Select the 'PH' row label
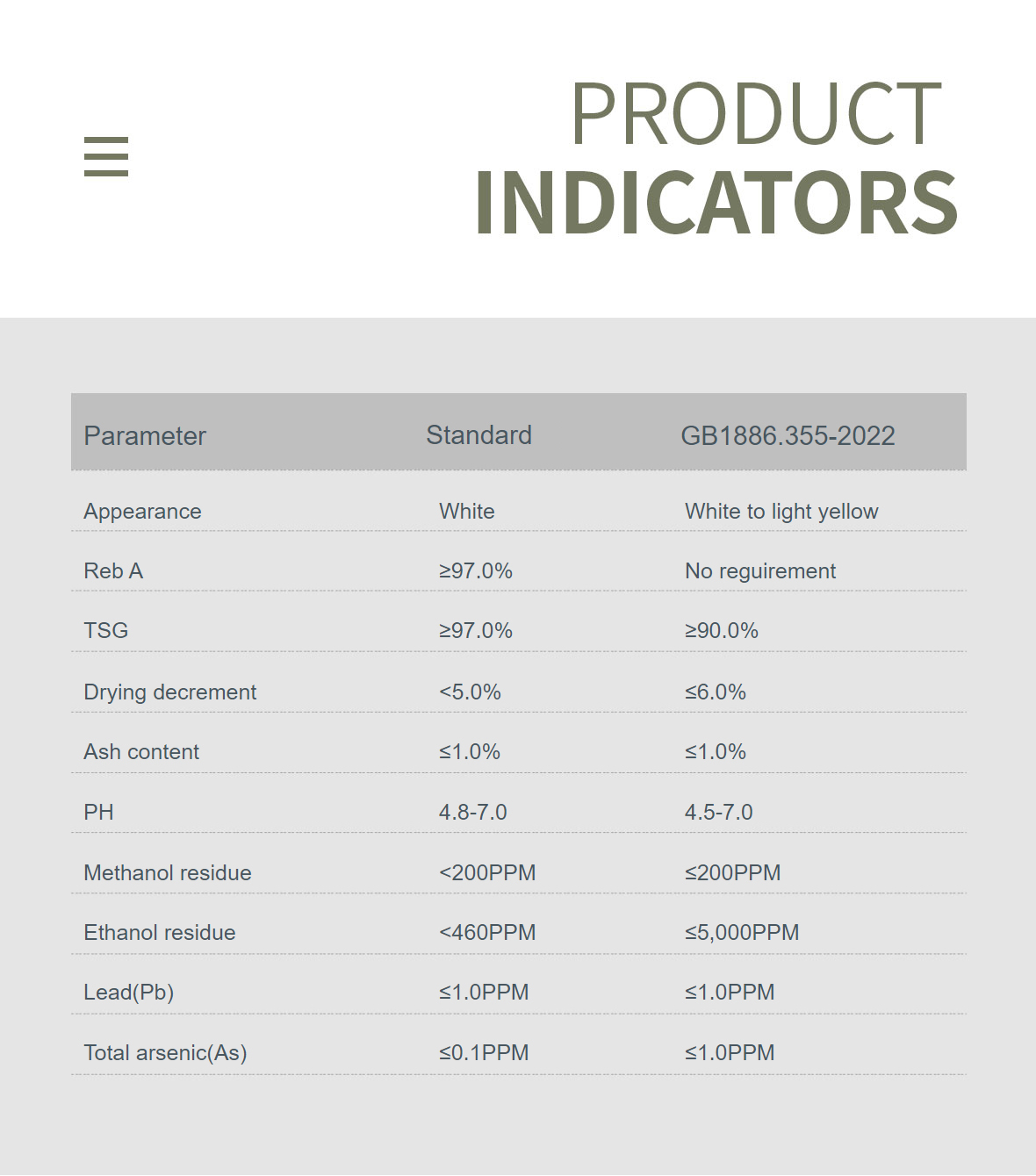The width and height of the screenshot is (1036, 1176). coord(99,813)
